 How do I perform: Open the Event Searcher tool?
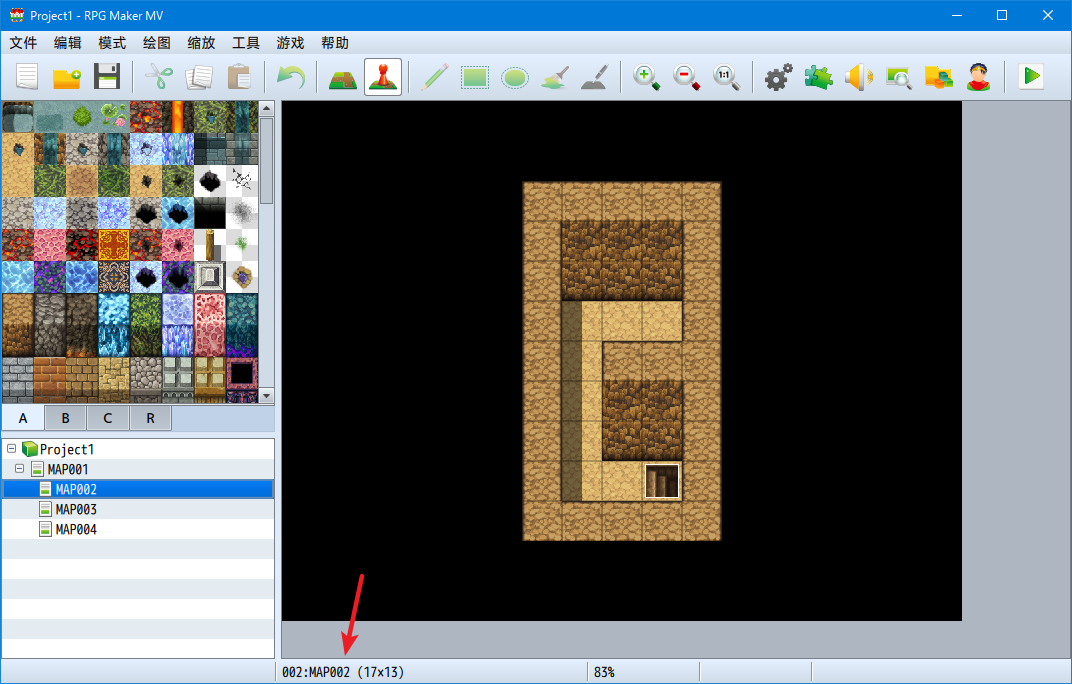[x=898, y=76]
